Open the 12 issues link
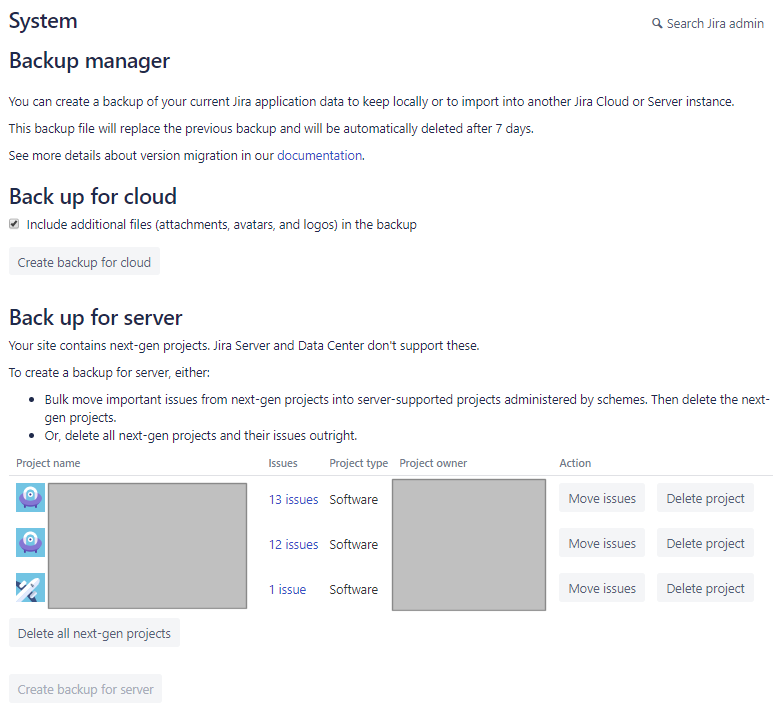 click(x=293, y=545)
